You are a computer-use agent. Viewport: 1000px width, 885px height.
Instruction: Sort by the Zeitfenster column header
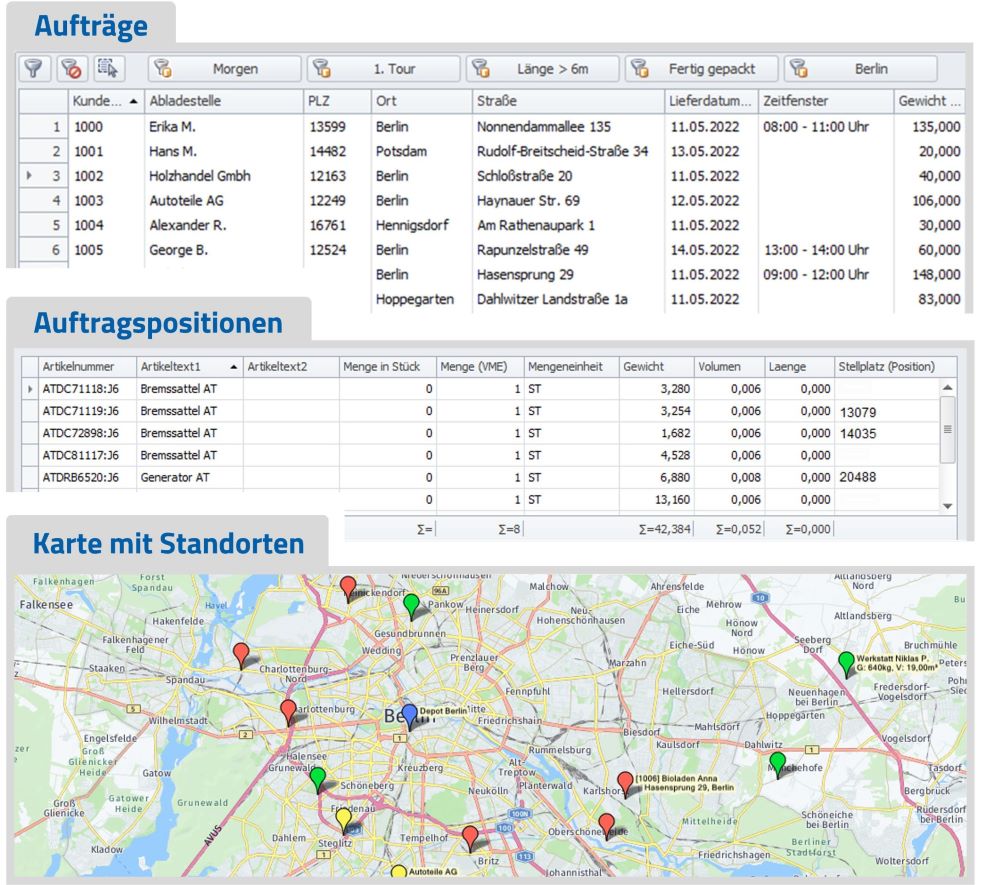(826, 101)
